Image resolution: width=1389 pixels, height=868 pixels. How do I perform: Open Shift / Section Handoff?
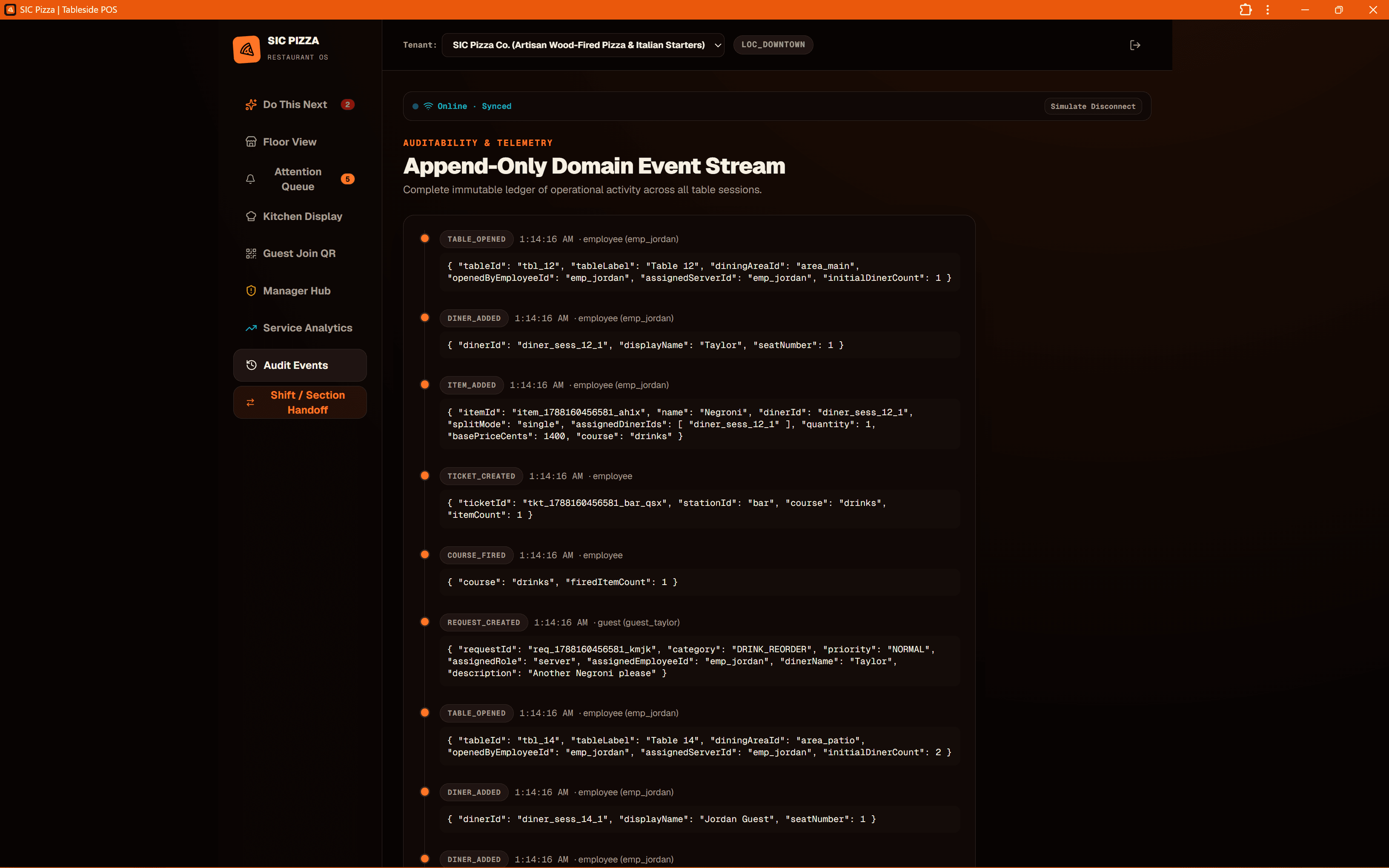coord(300,403)
